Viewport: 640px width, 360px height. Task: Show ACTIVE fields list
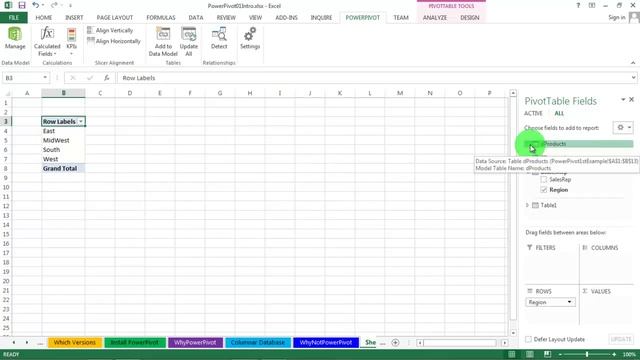(533, 113)
